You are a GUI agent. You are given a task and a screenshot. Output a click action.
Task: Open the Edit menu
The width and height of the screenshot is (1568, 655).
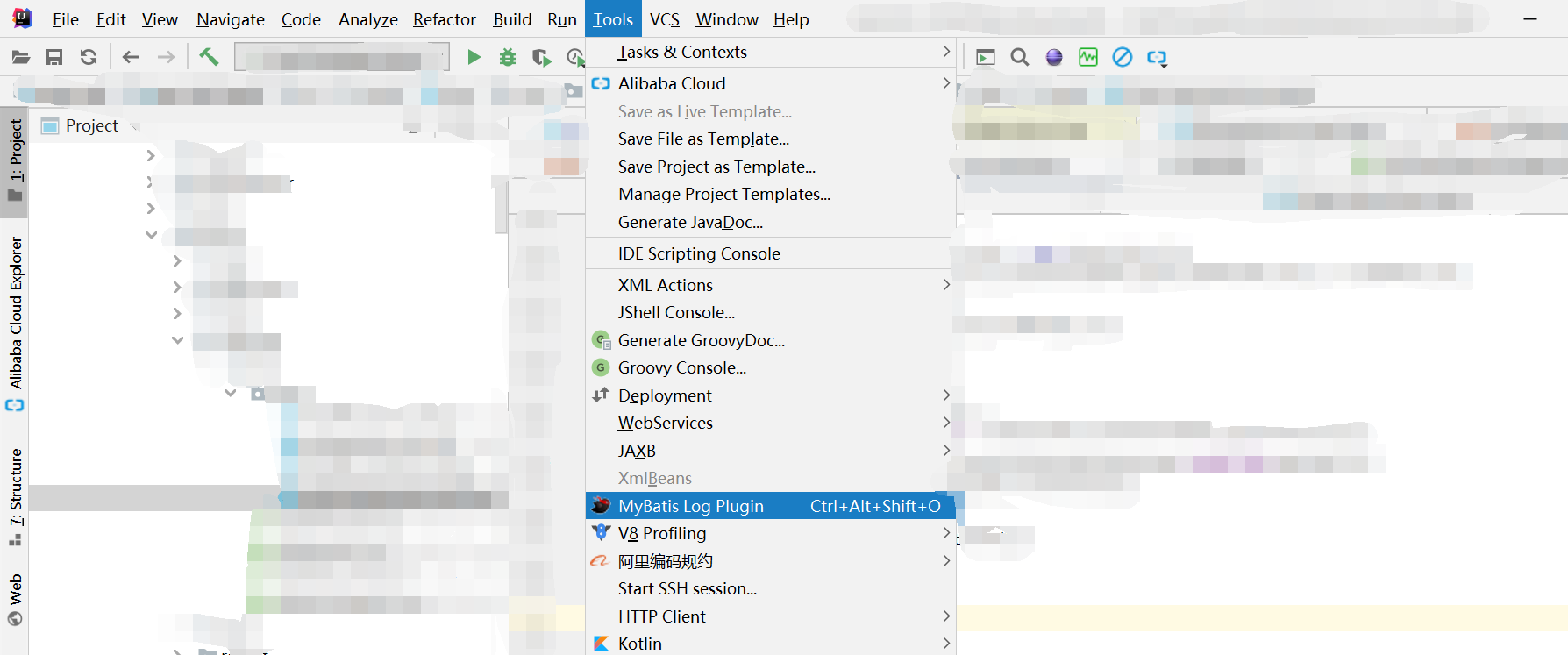pos(110,19)
